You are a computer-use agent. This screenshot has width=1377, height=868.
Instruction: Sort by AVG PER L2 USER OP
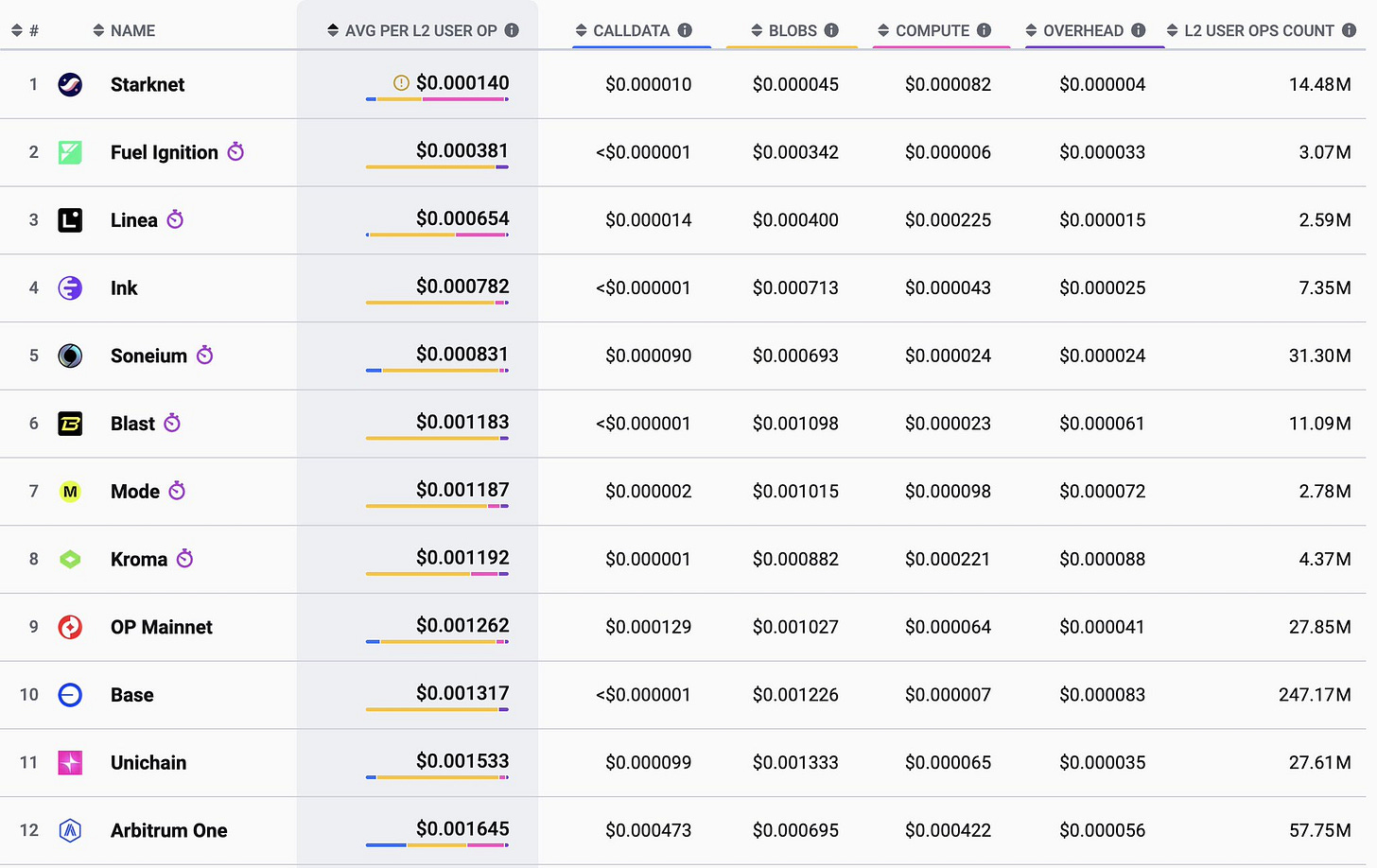click(412, 31)
